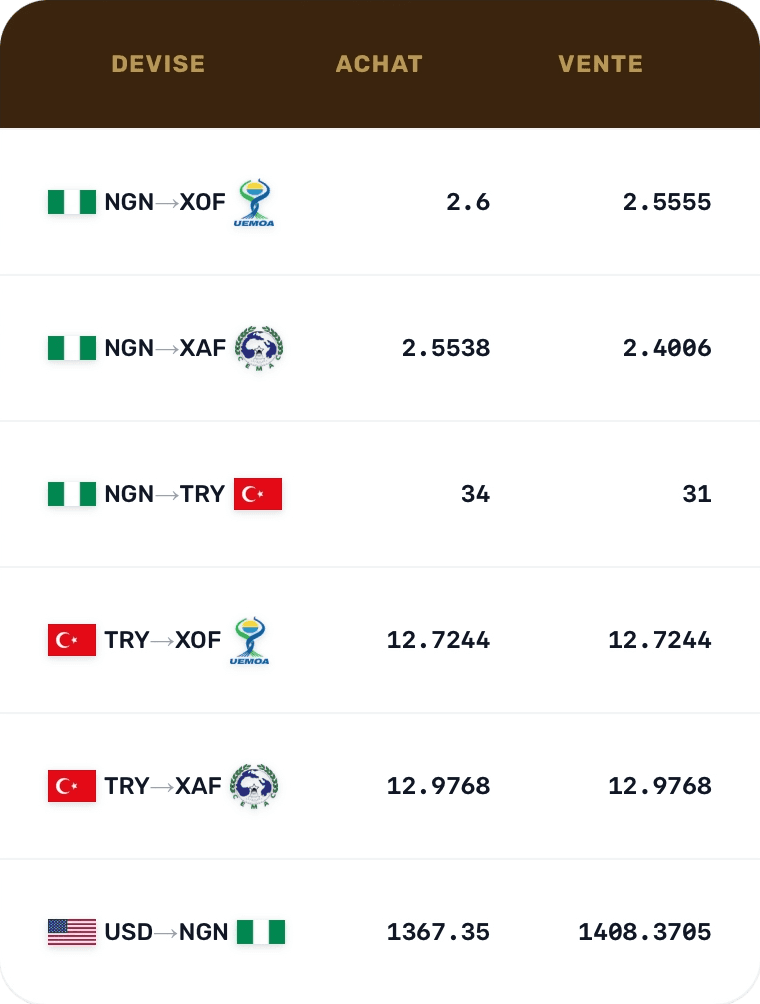Click the UEMOA logo in TRY→XOF row
Image resolution: width=760 pixels, height=1004 pixels.
click(250, 641)
